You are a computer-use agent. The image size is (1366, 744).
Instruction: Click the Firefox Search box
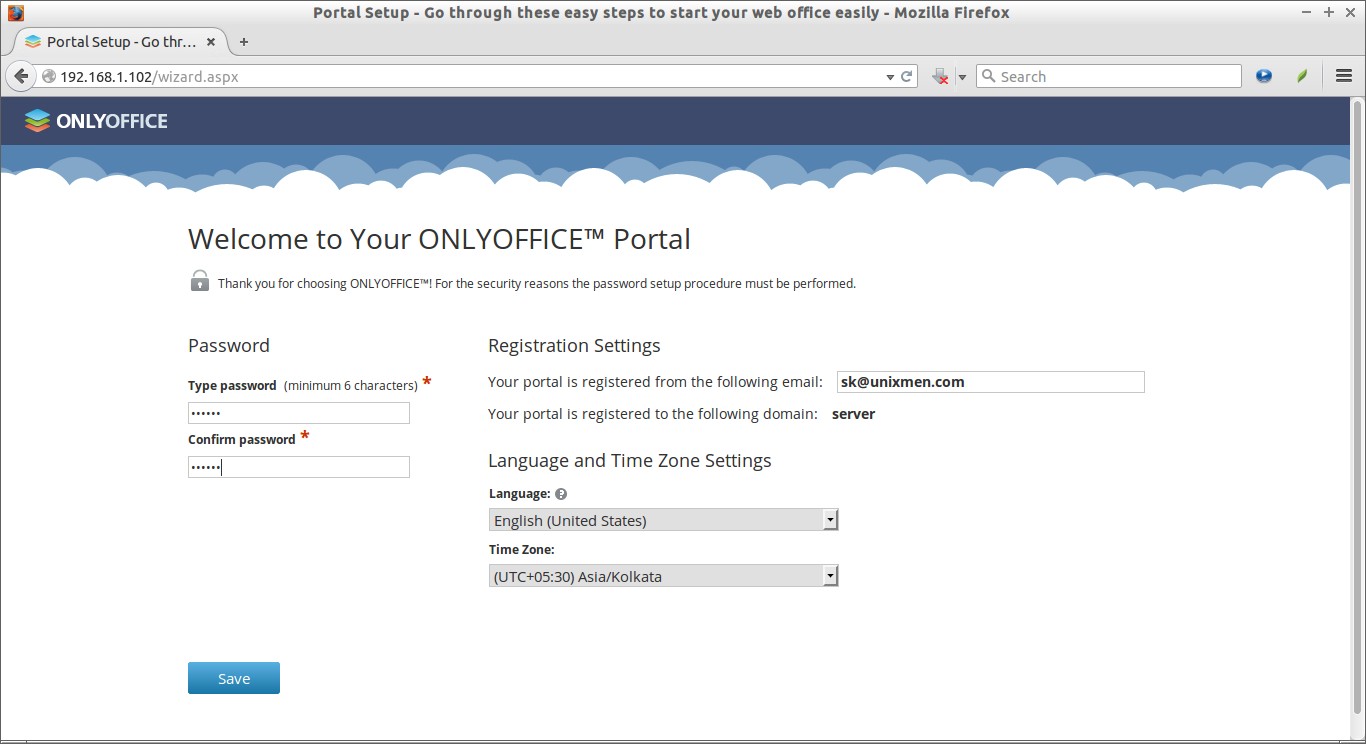point(1108,76)
